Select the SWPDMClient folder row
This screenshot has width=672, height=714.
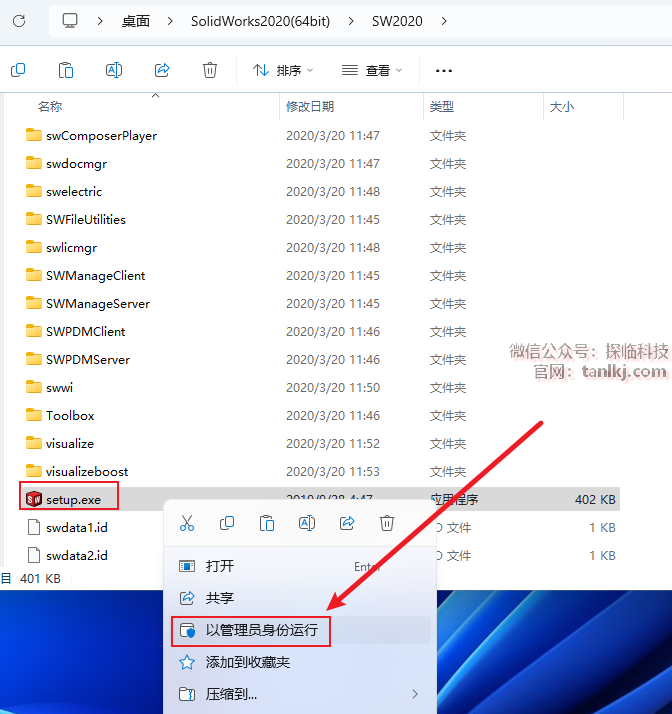point(322,332)
